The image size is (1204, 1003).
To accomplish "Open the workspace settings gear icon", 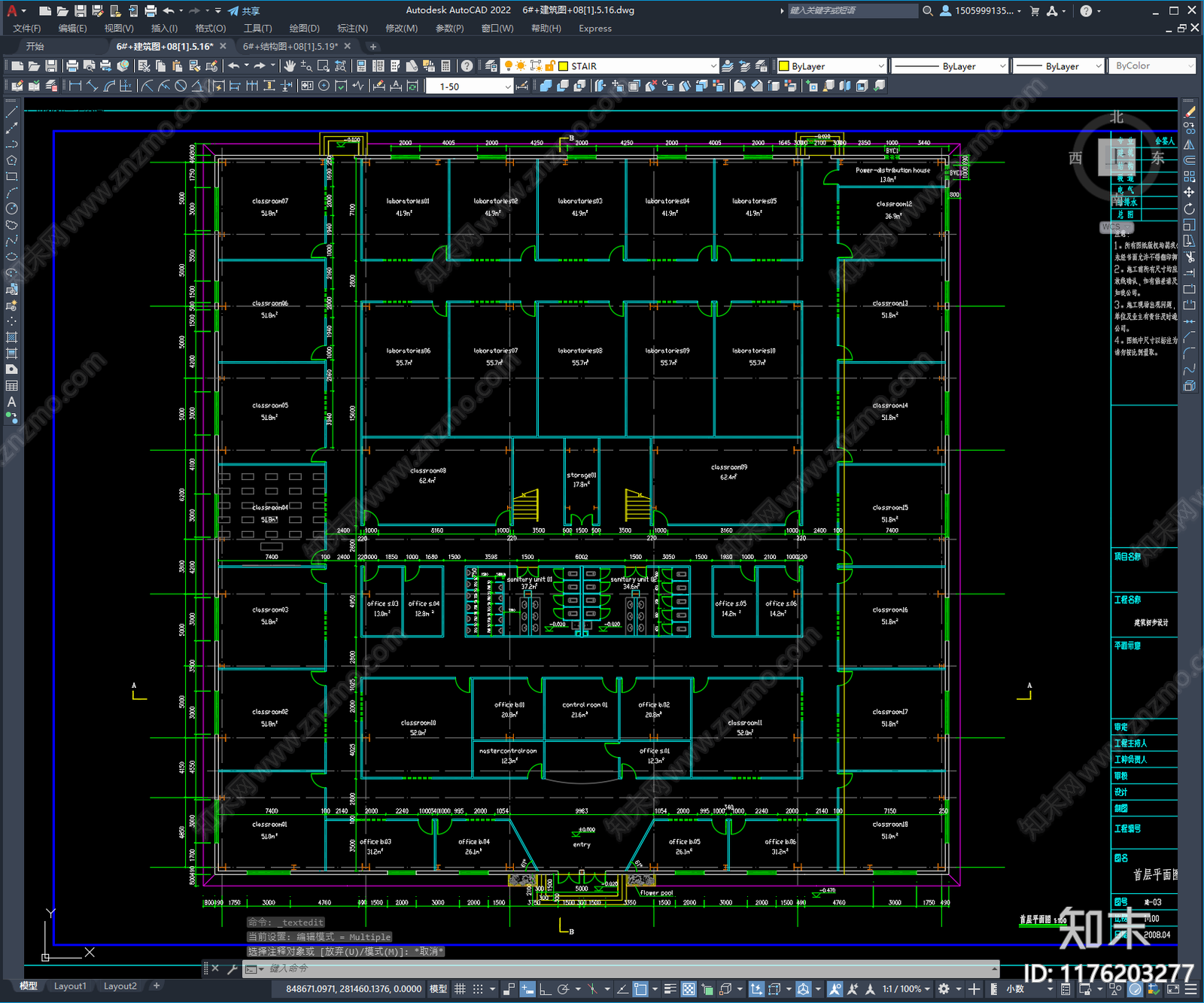I will (x=944, y=989).
